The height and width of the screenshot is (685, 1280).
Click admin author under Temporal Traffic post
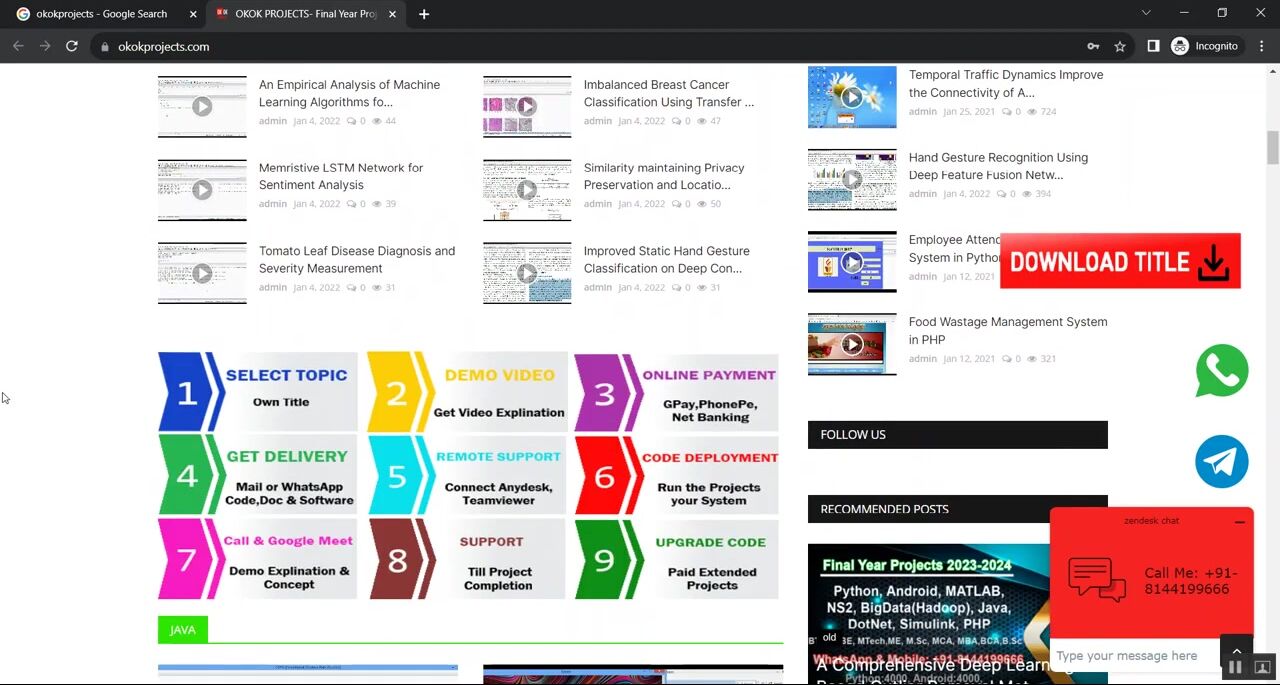pyautogui.click(x=923, y=111)
